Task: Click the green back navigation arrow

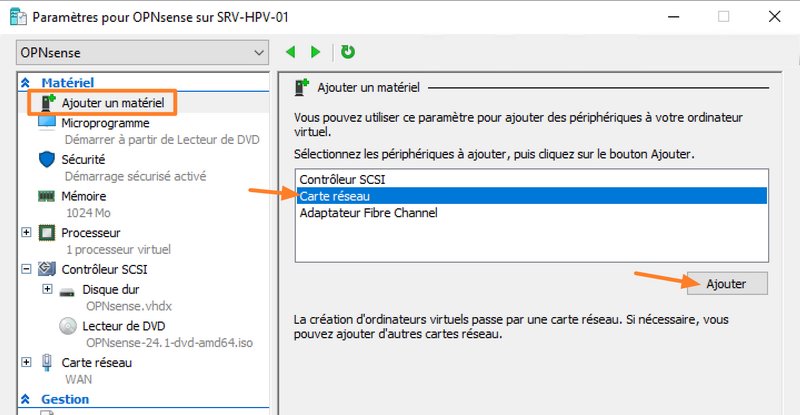Action: tap(291, 52)
